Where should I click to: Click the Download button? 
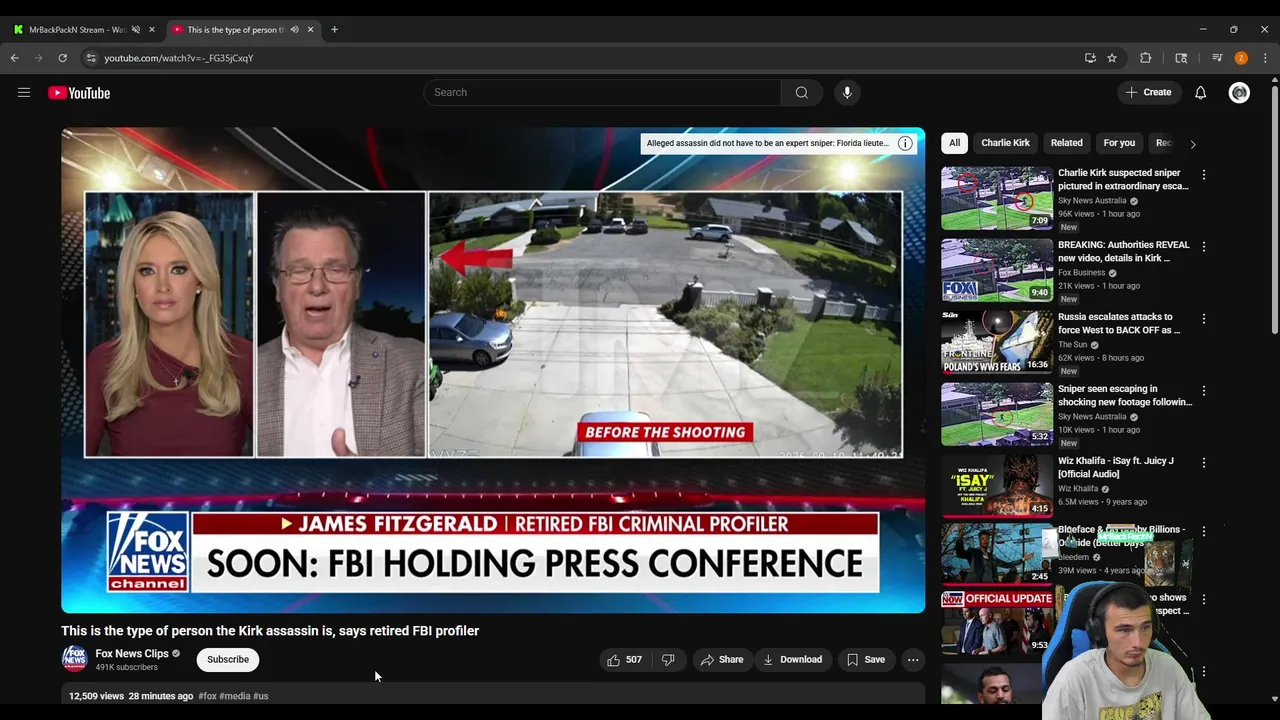(x=793, y=659)
